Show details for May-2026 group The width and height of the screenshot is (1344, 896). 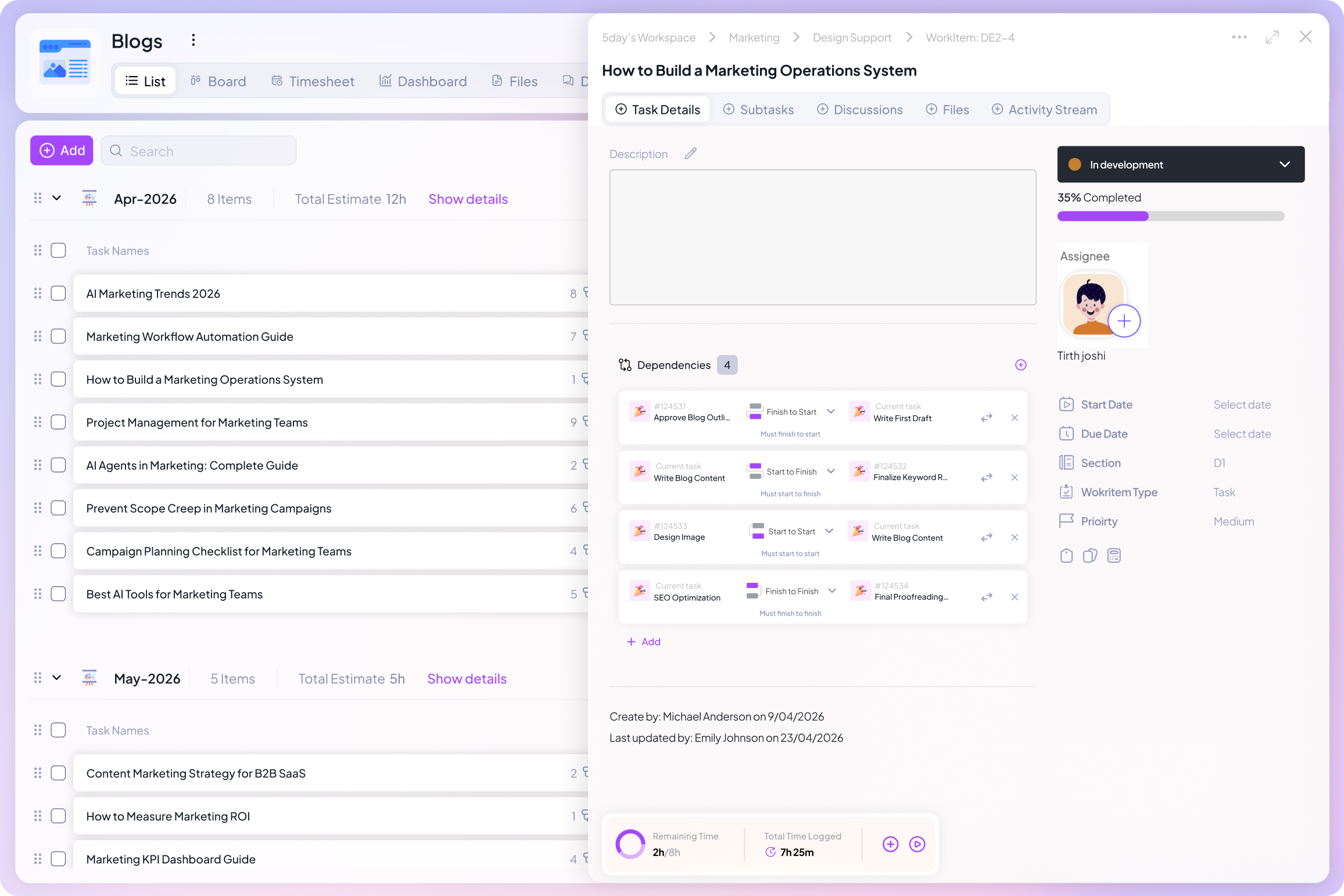pyautogui.click(x=467, y=679)
